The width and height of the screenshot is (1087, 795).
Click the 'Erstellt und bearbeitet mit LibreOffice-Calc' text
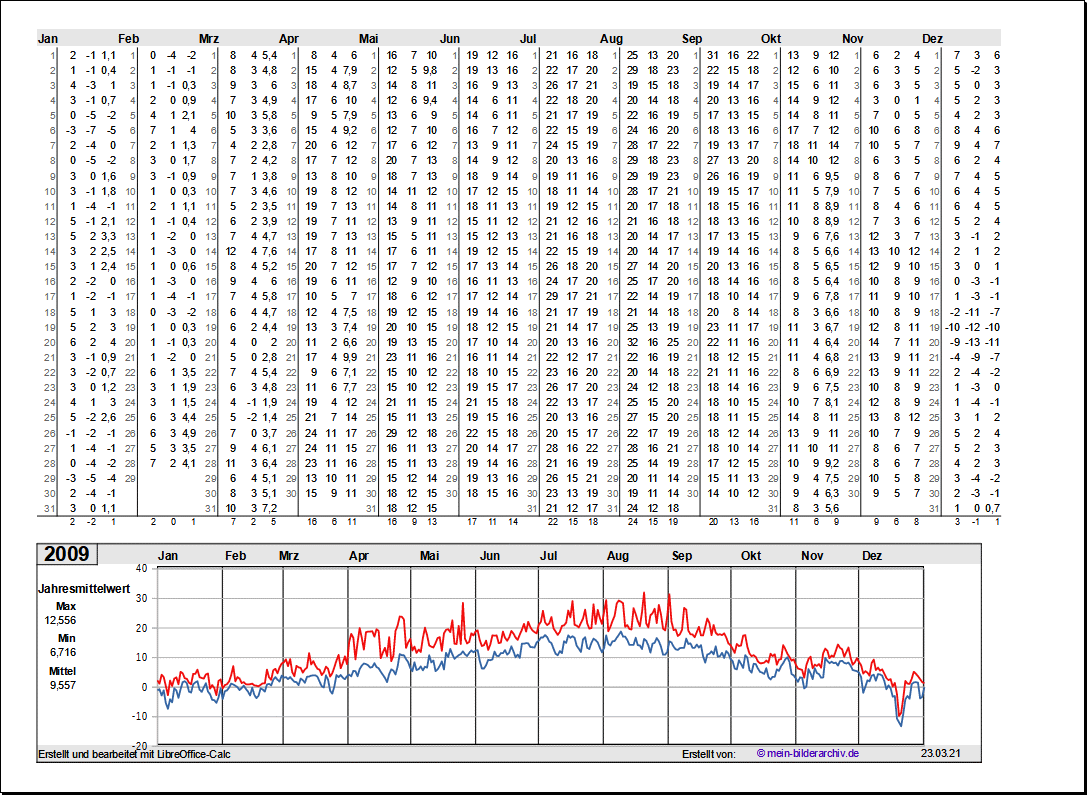pos(134,753)
